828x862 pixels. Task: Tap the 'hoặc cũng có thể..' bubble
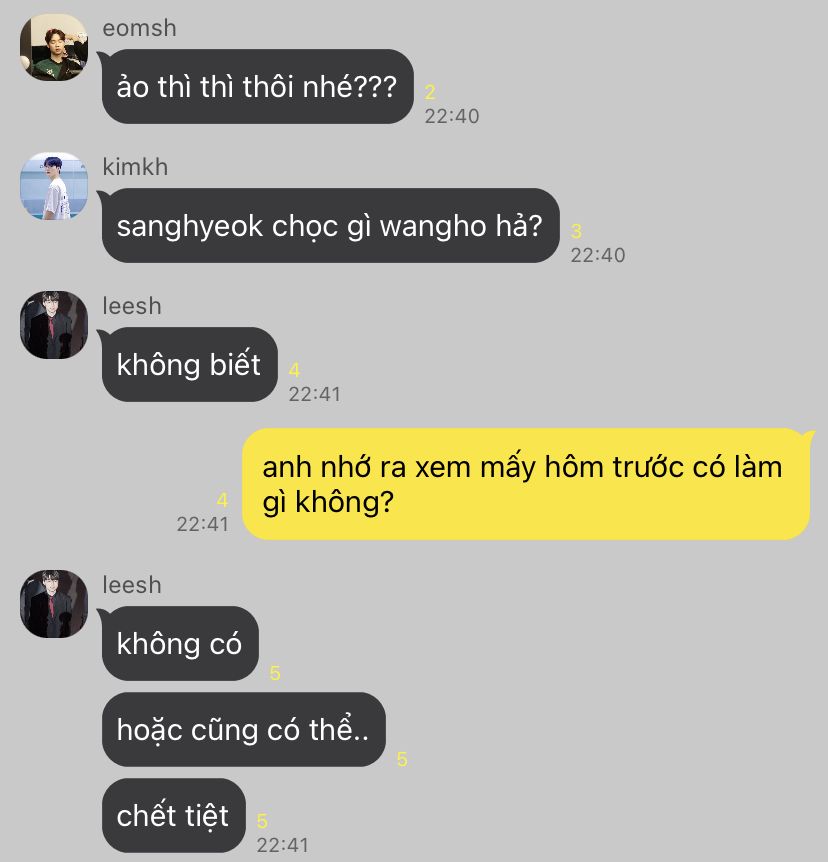click(244, 730)
